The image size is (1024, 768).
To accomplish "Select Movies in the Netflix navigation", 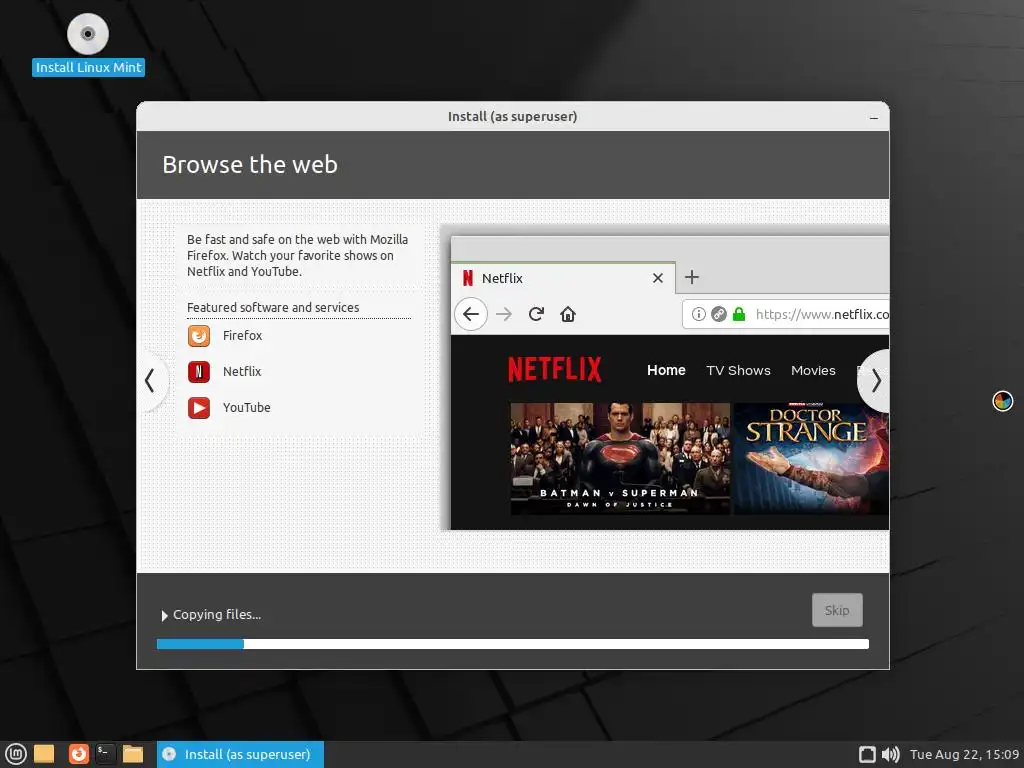I will coord(813,370).
